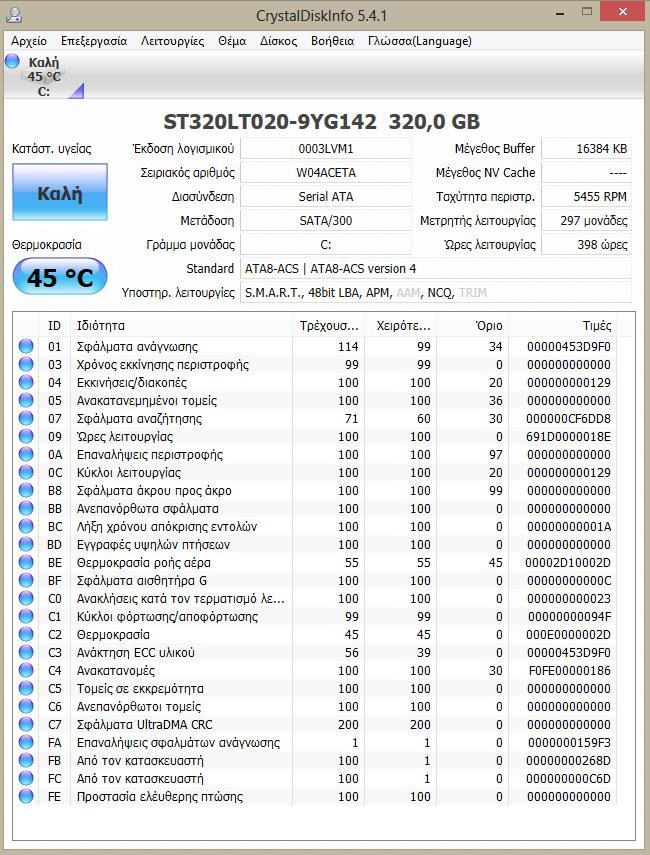Click the ID column header

(55, 326)
